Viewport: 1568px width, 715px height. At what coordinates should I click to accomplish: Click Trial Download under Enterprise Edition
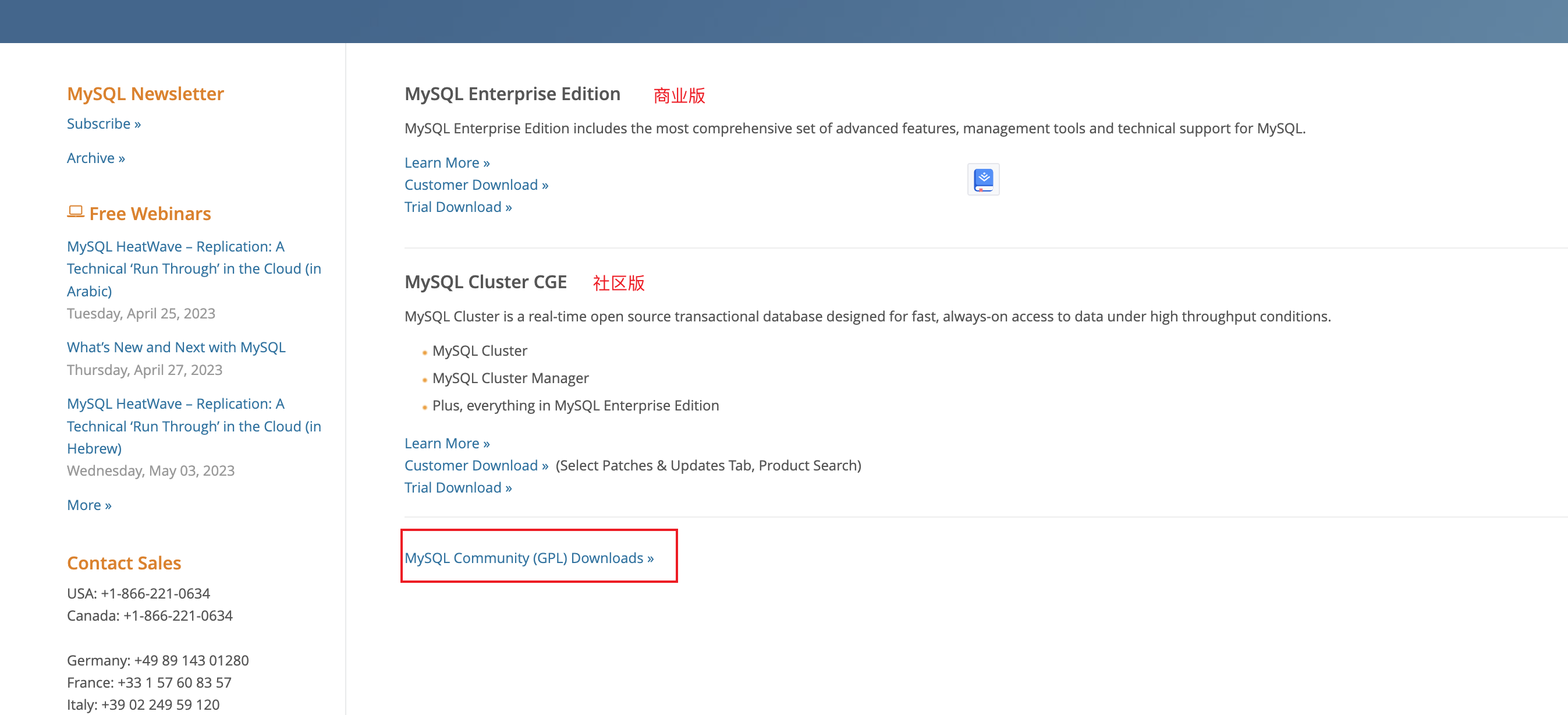click(x=457, y=207)
